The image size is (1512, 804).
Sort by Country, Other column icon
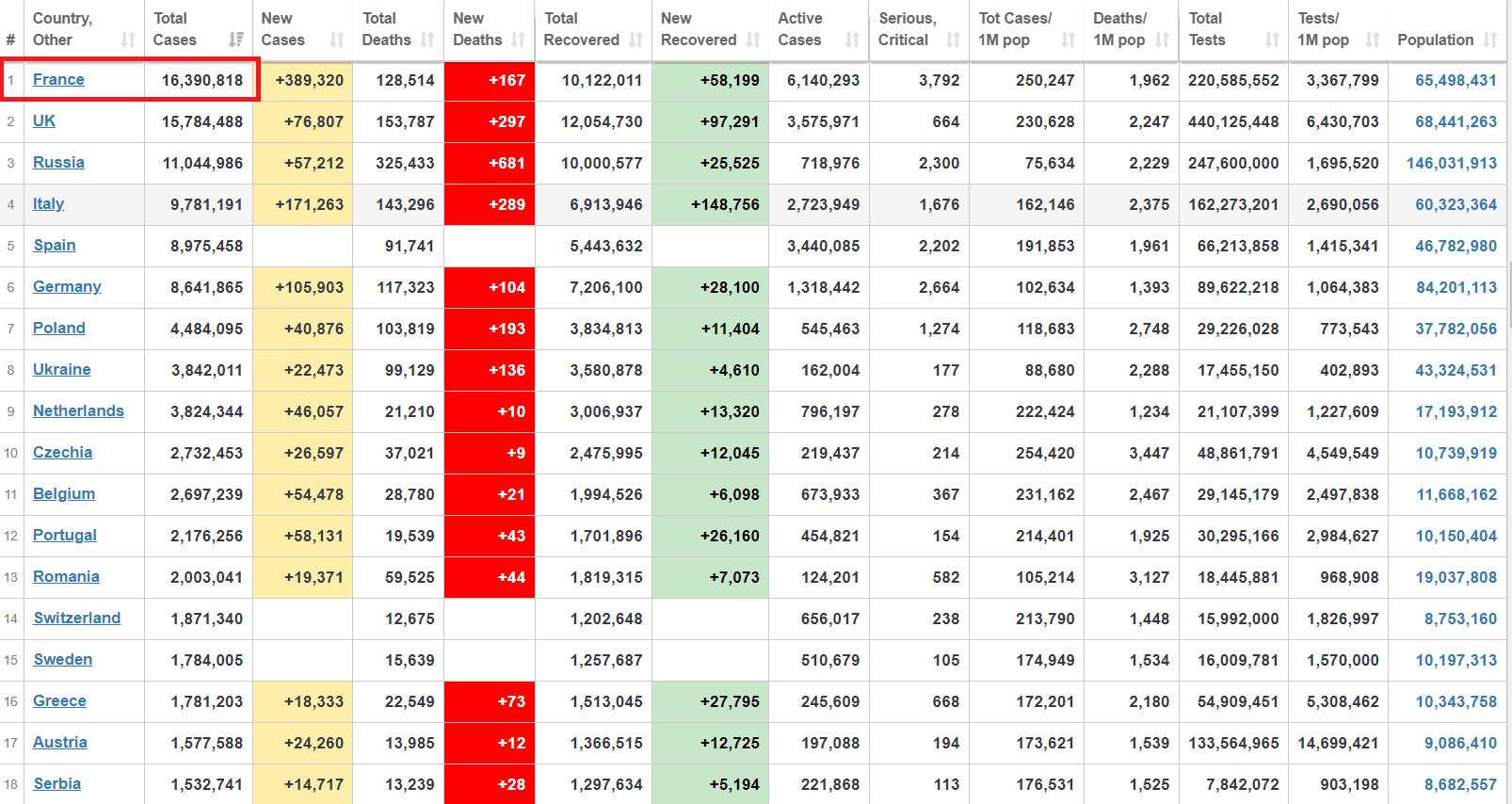[x=128, y=40]
